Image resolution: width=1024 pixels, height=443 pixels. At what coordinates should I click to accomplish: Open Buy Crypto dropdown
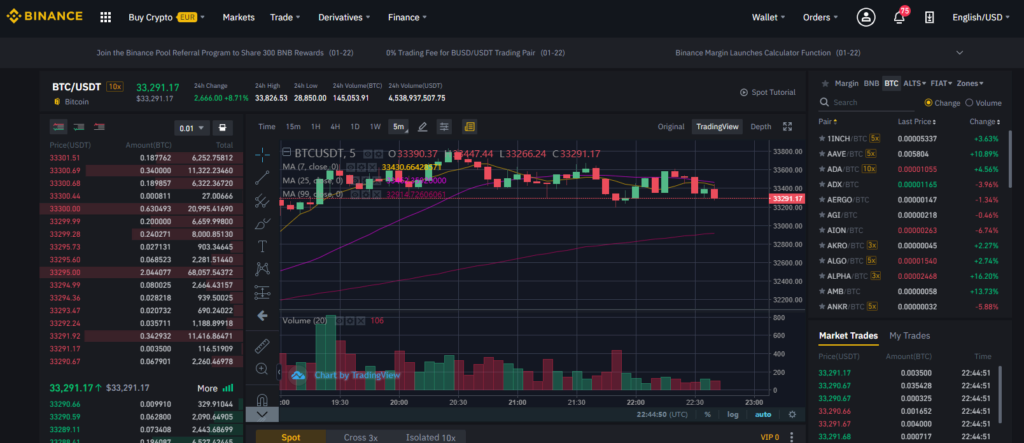[167, 17]
